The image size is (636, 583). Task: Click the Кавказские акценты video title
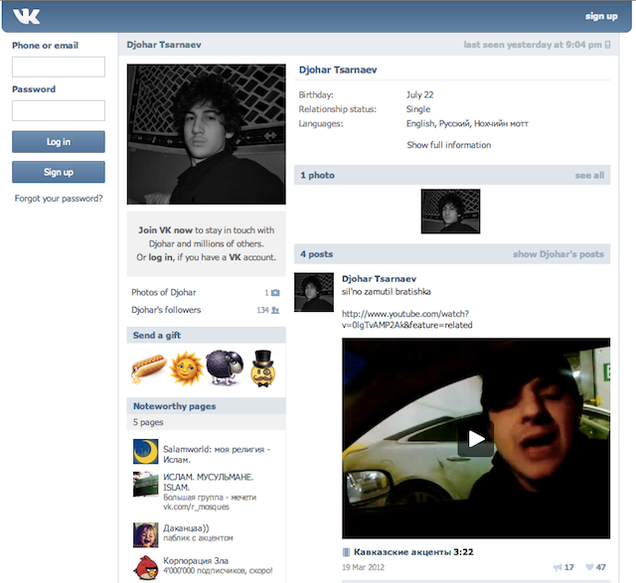pyautogui.click(x=402, y=552)
